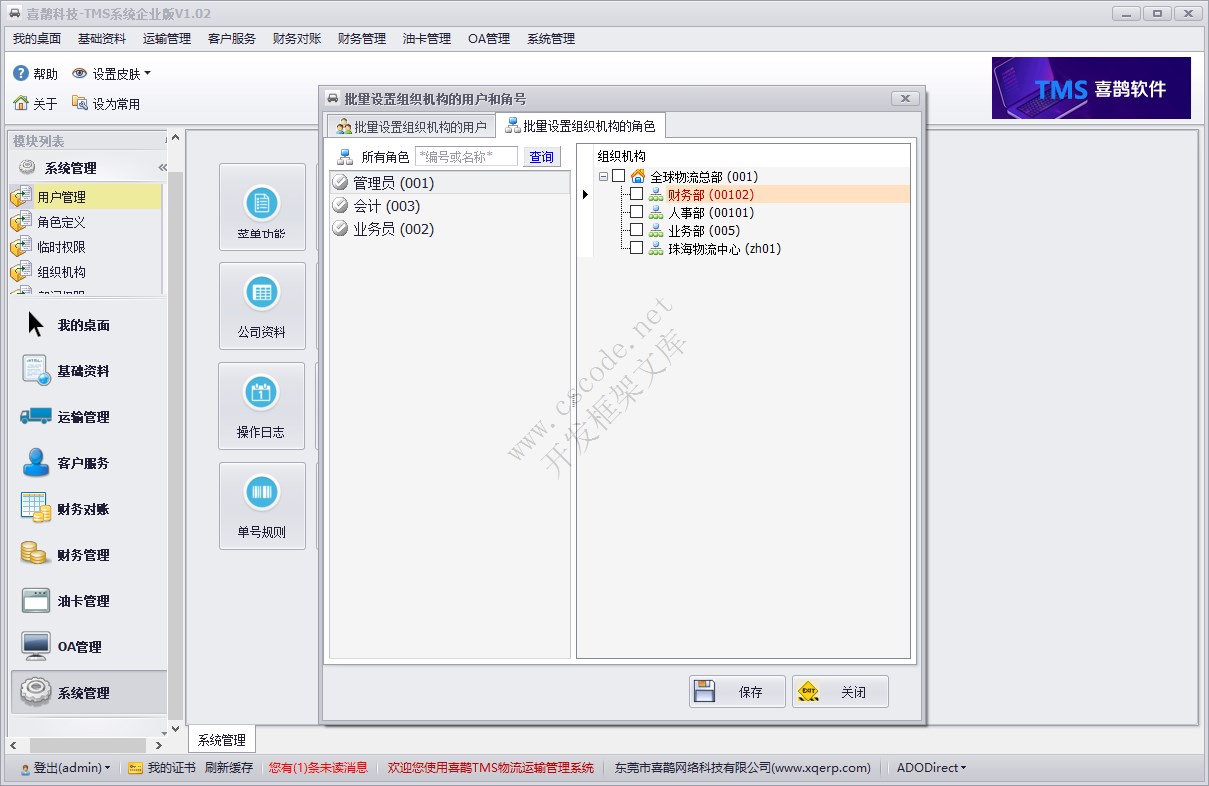Click the module list scroll-down arrow
1209x786 pixels.
click(x=175, y=730)
